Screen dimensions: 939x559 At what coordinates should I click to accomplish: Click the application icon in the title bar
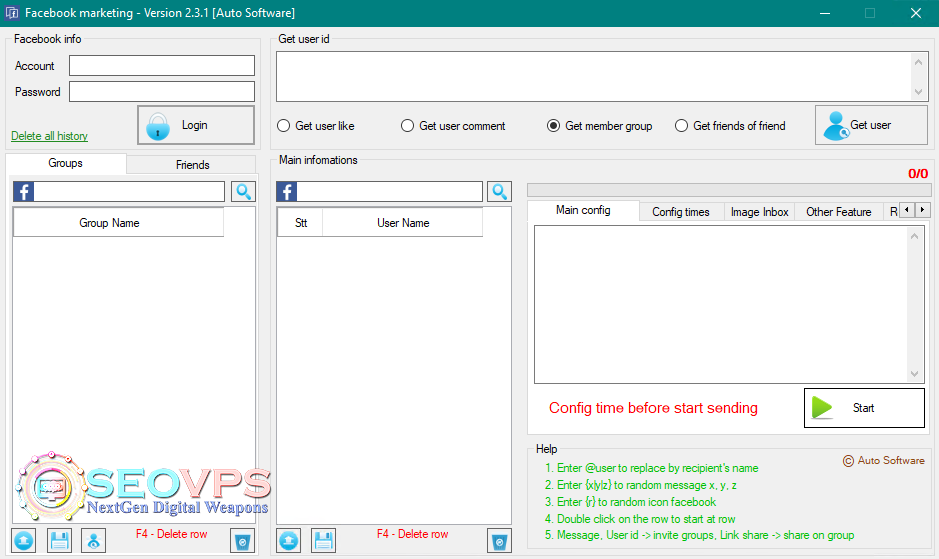[x=11, y=13]
